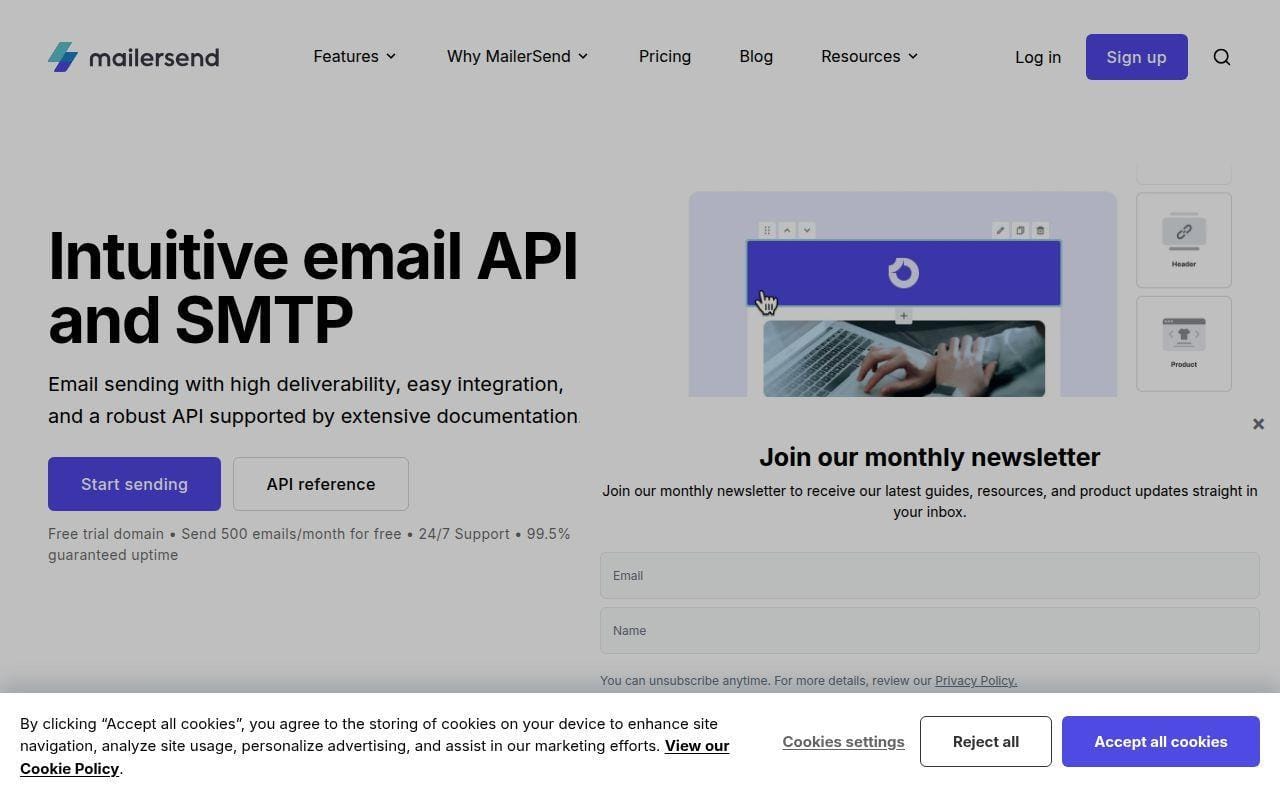Close the newsletter popup with X
The image size is (1280, 800).
coord(1258,424)
